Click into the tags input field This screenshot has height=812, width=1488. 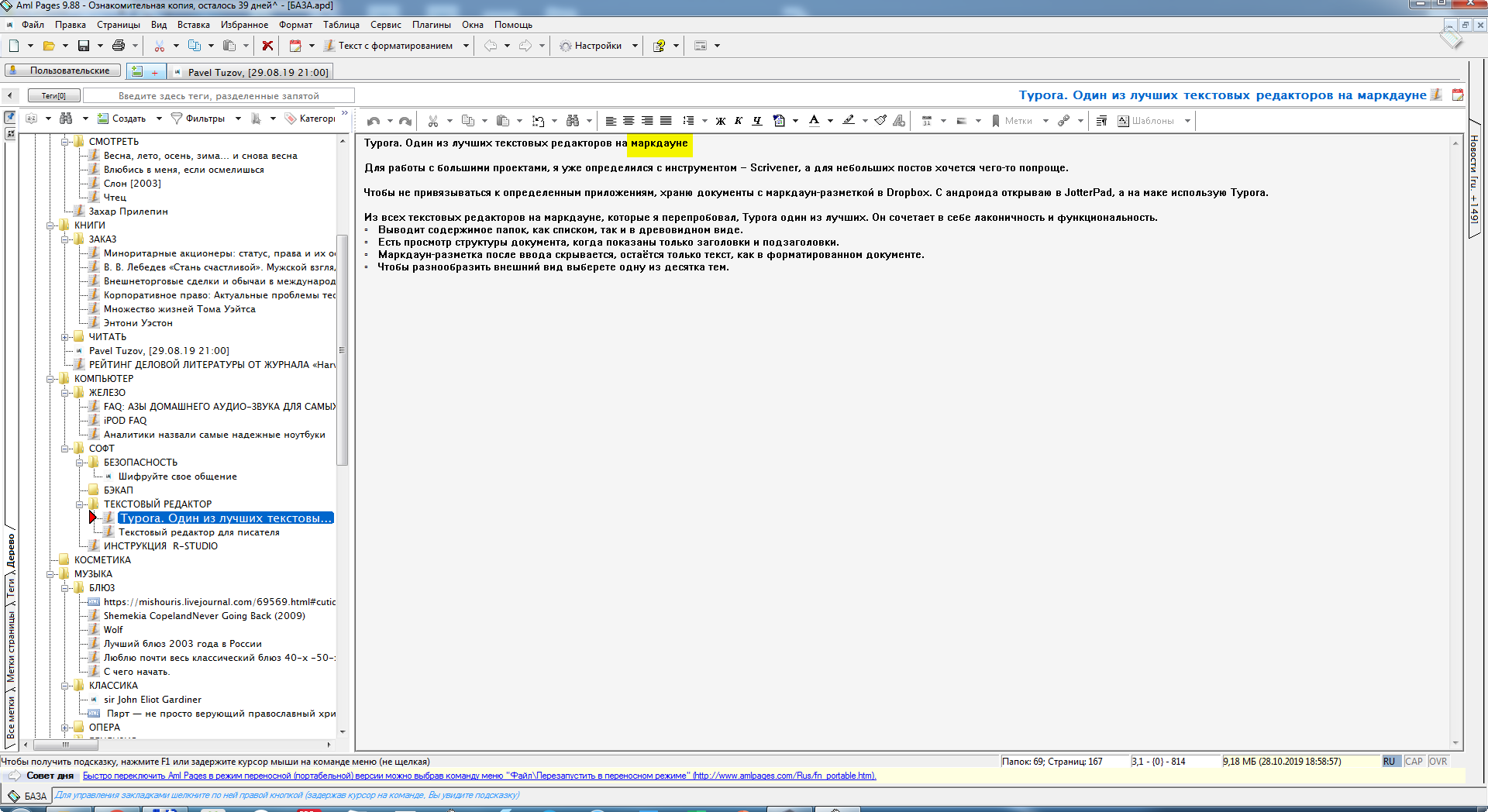(x=219, y=96)
